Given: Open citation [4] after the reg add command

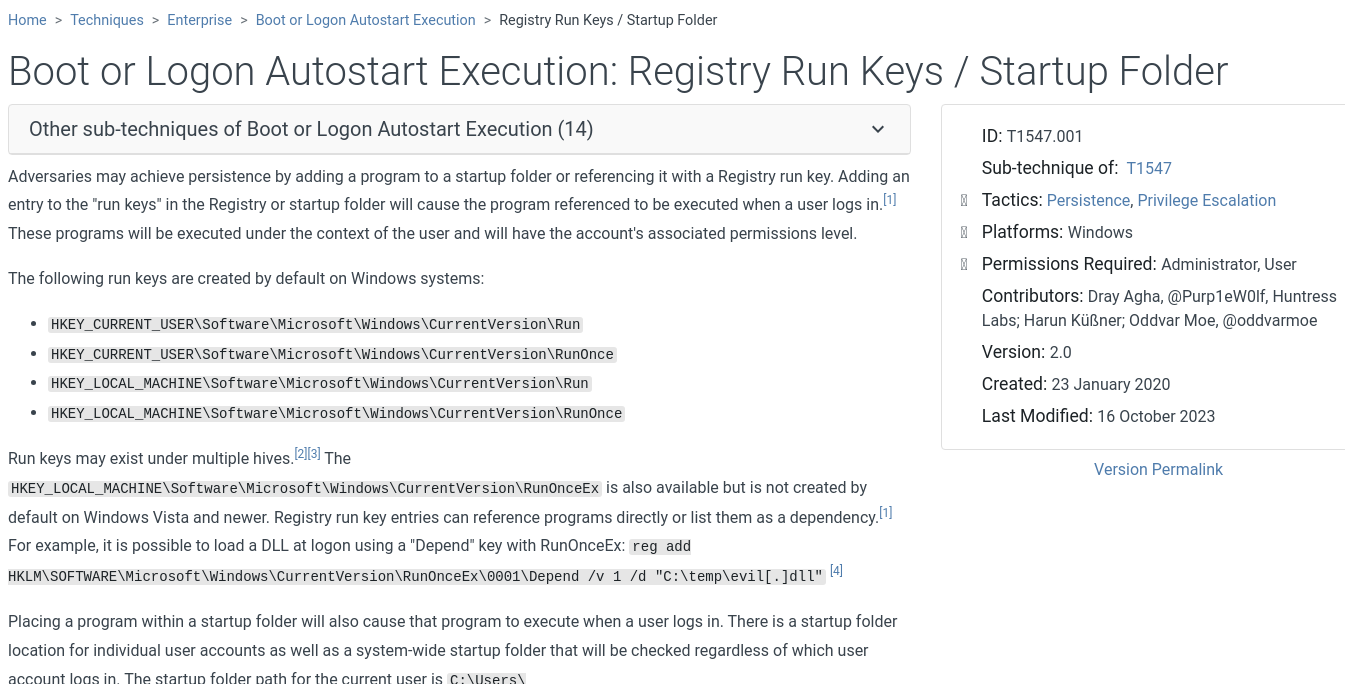Looking at the screenshot, I should click(836, 571).
